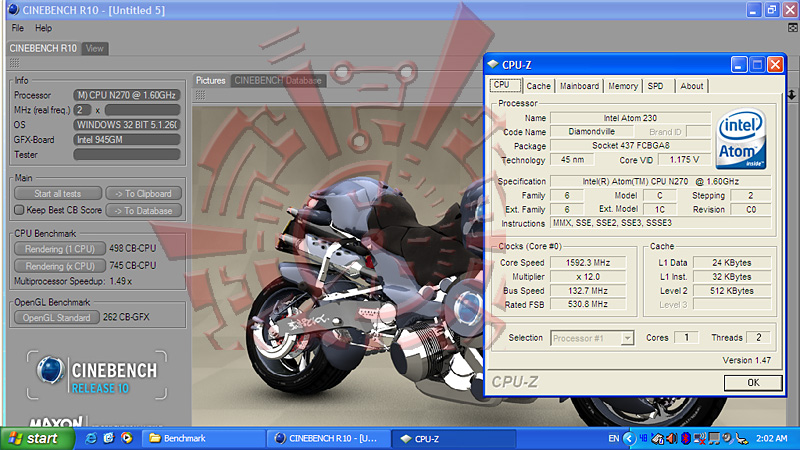
Task: Click the keyboard tray icon
Action: (658, 438)
